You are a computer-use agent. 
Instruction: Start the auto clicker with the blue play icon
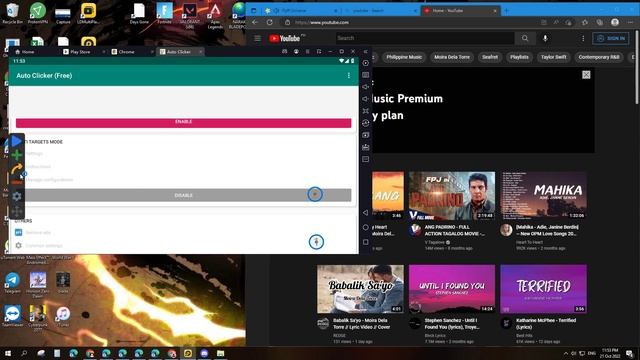16,141
